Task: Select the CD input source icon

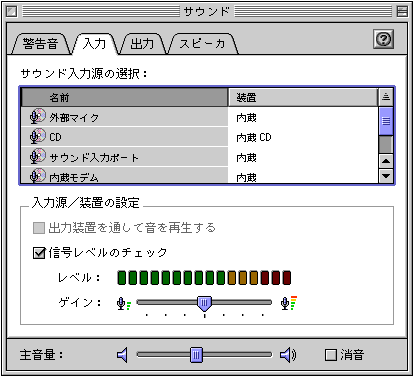Action: pos(37,136)
